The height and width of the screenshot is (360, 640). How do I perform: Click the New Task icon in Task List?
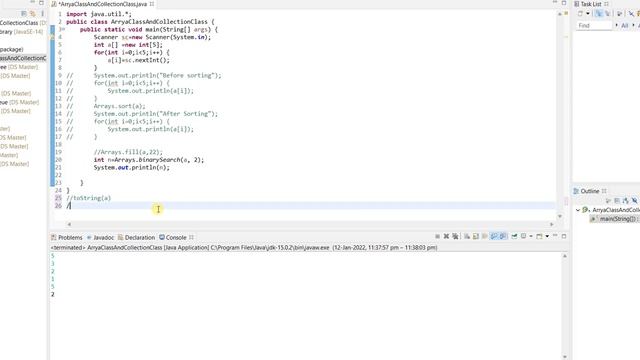click(580, 13)
